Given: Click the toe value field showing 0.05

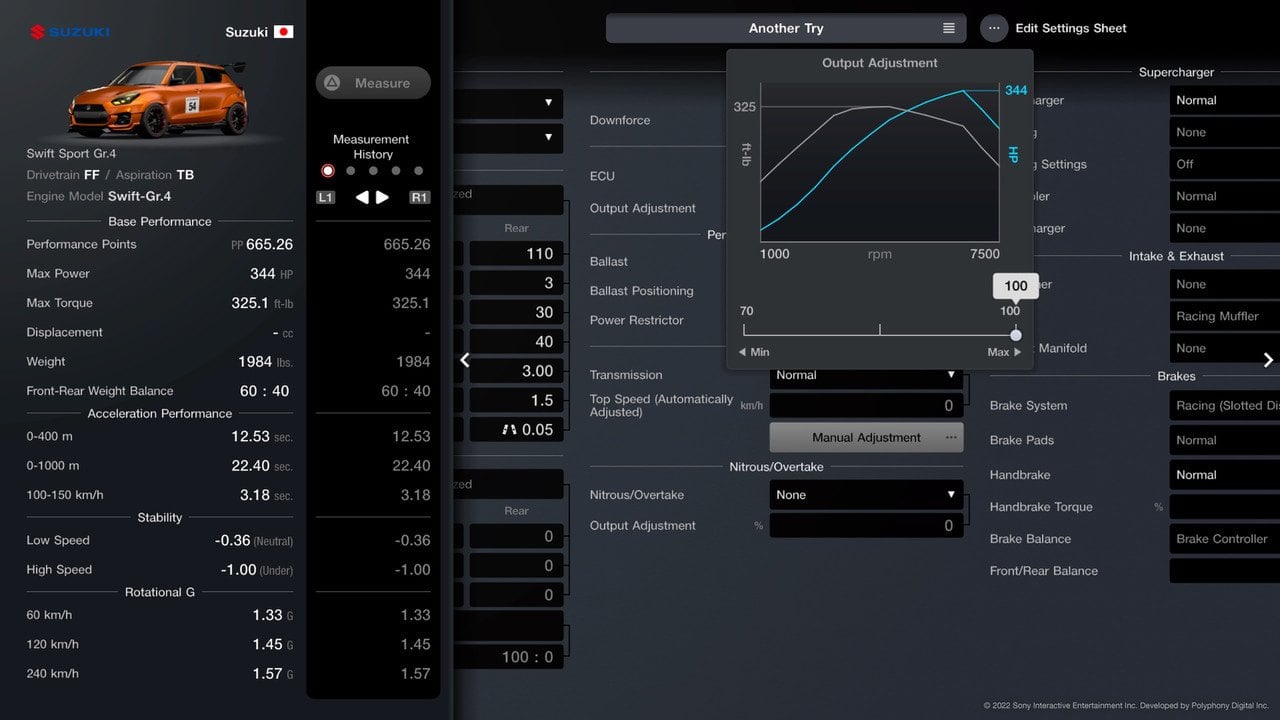Looking at the screenshot, I should pyautogui.click(x=516, y=429).
